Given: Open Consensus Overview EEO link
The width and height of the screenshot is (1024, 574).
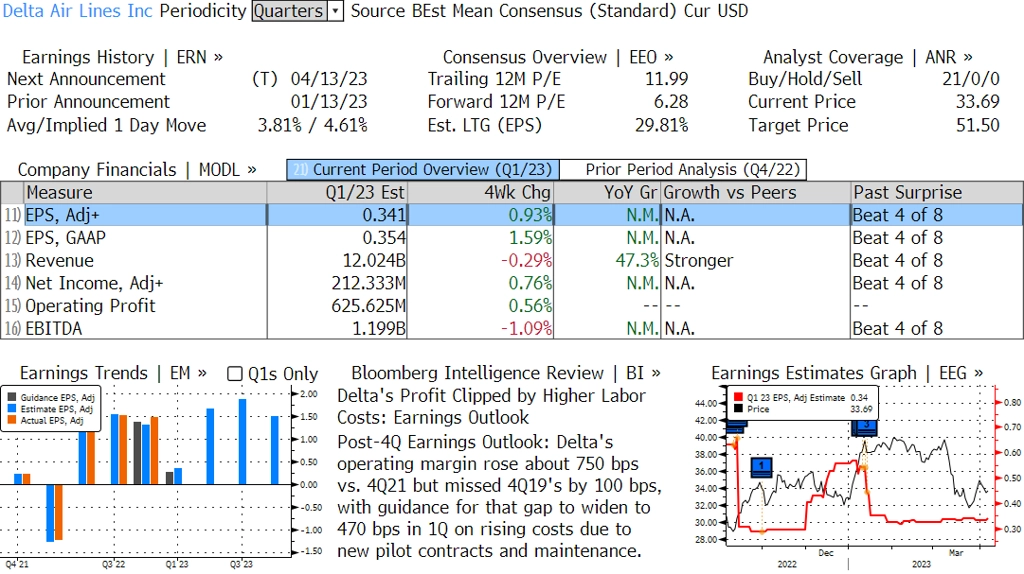Looking at the screenshot, I should 558,57.
